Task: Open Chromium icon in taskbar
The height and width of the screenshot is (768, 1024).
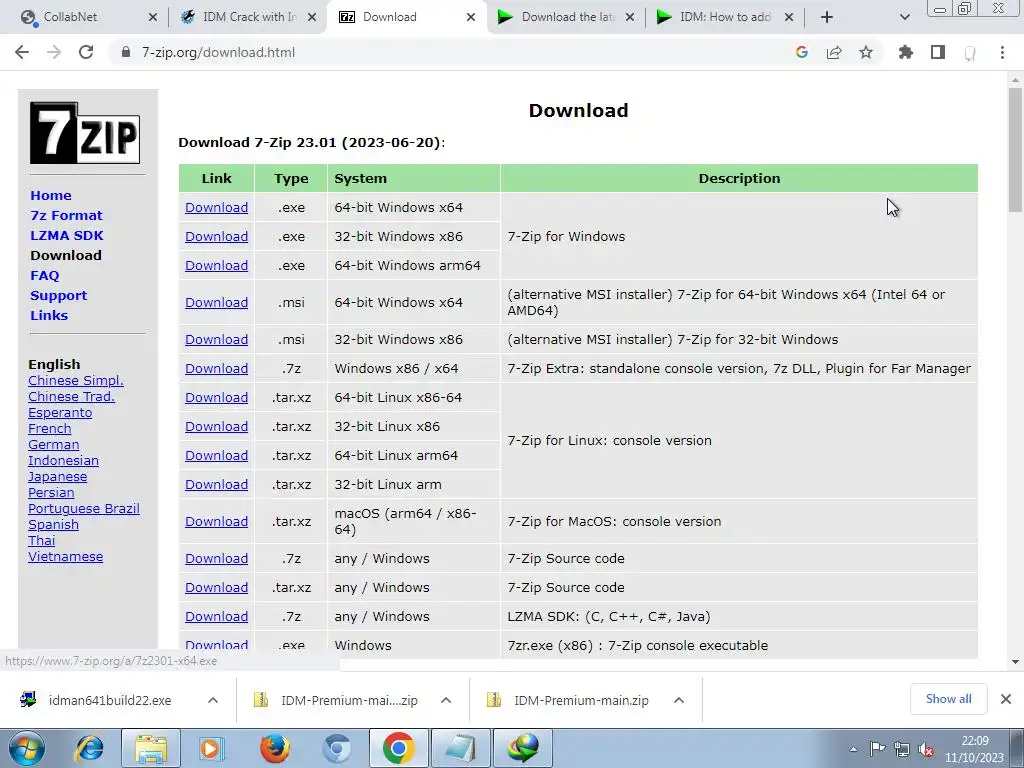Action: pos(336,748)
